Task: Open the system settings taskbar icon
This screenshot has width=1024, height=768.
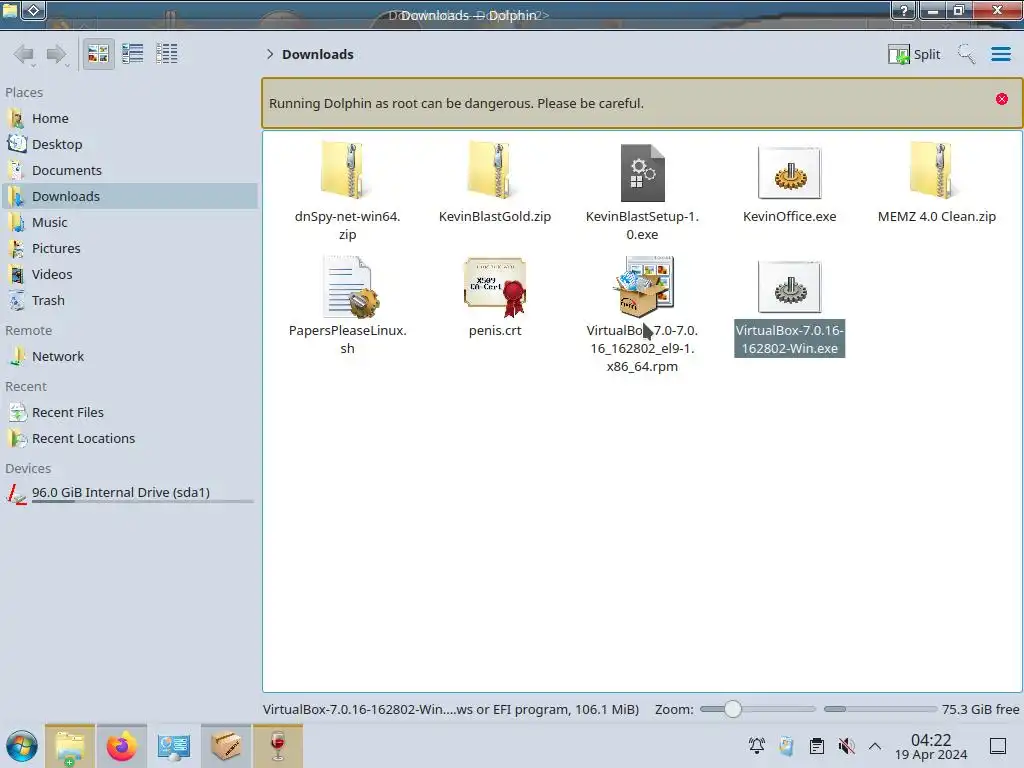Action: click(x=174, y=746)
